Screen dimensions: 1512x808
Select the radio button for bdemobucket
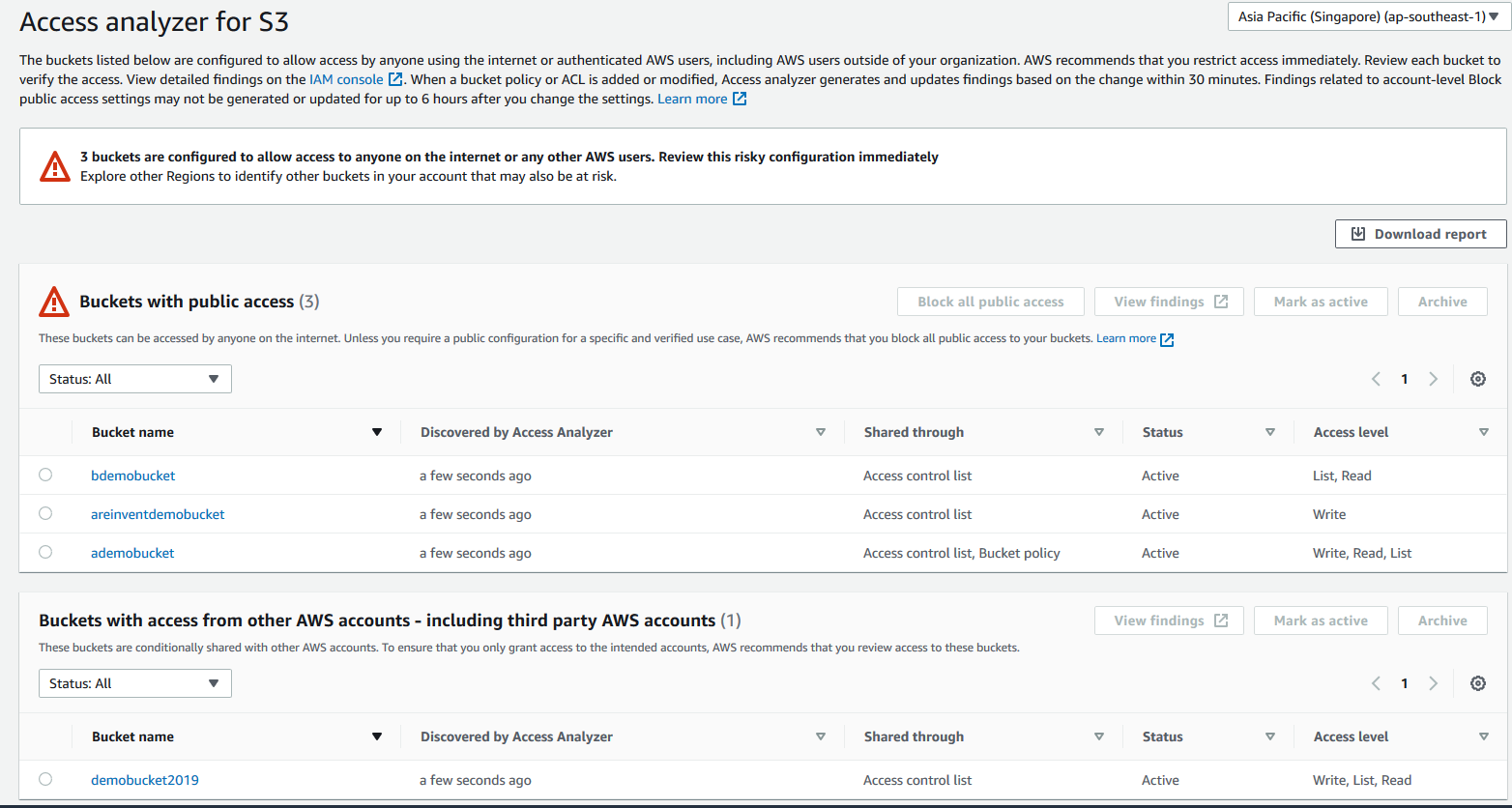45,475
